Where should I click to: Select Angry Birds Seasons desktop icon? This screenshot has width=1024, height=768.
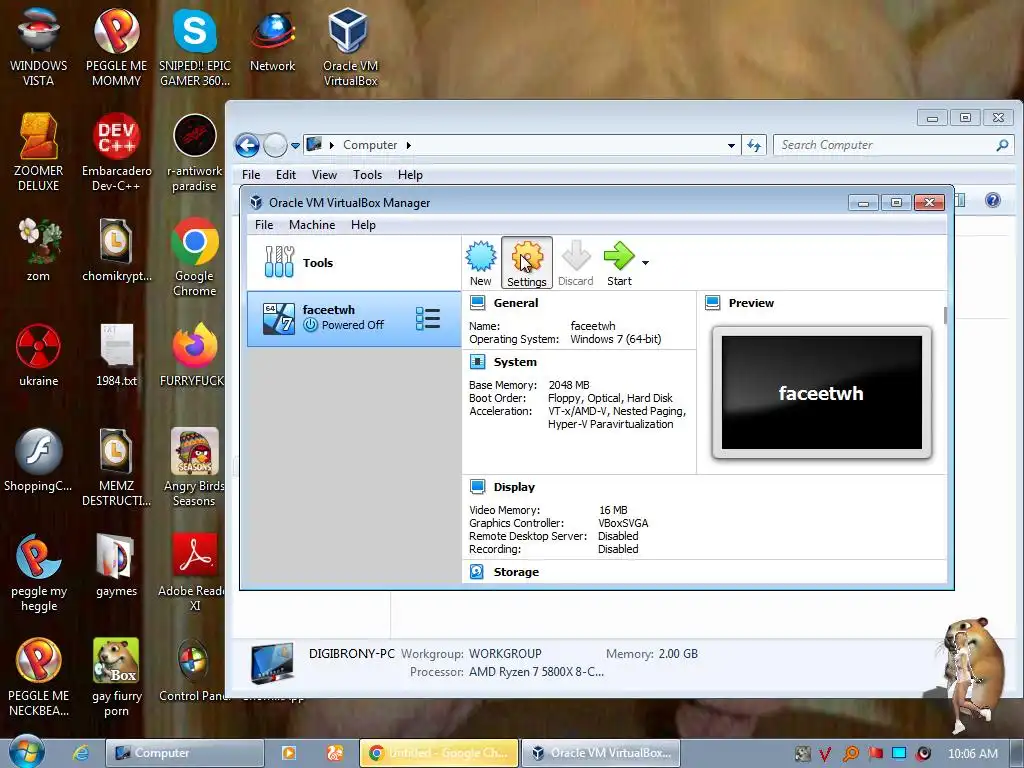[195, 468]
